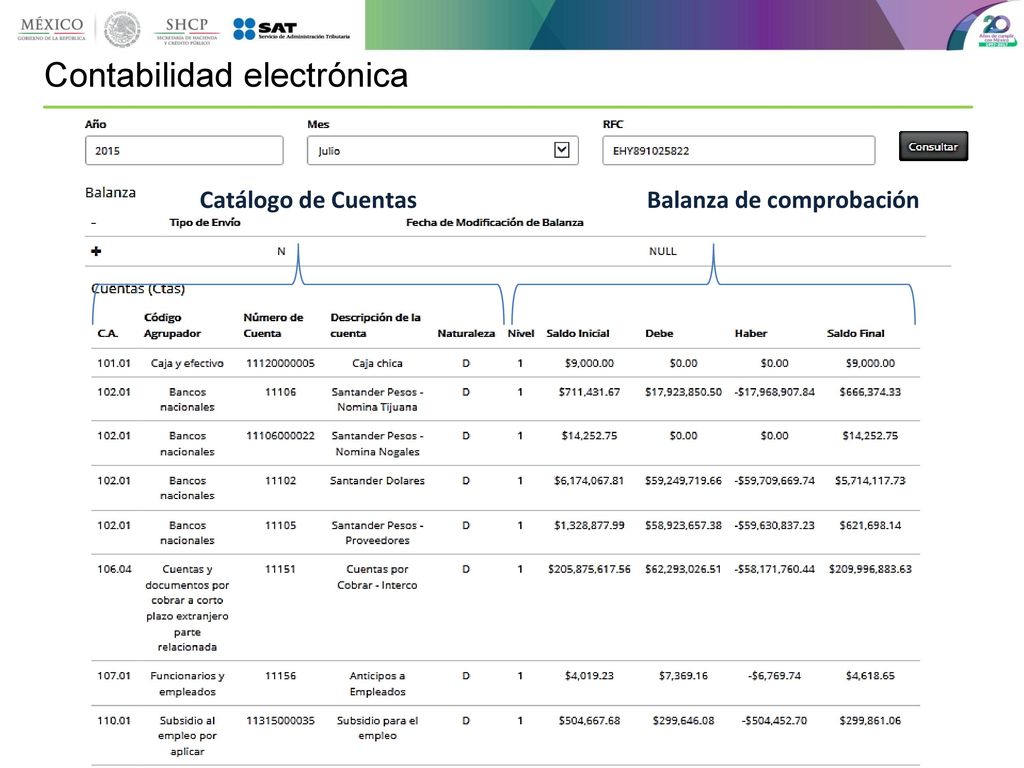The width and height of the screenshot is (1024, 768).
Task: Click the NULL modification date value
Action: coord(662,251)
